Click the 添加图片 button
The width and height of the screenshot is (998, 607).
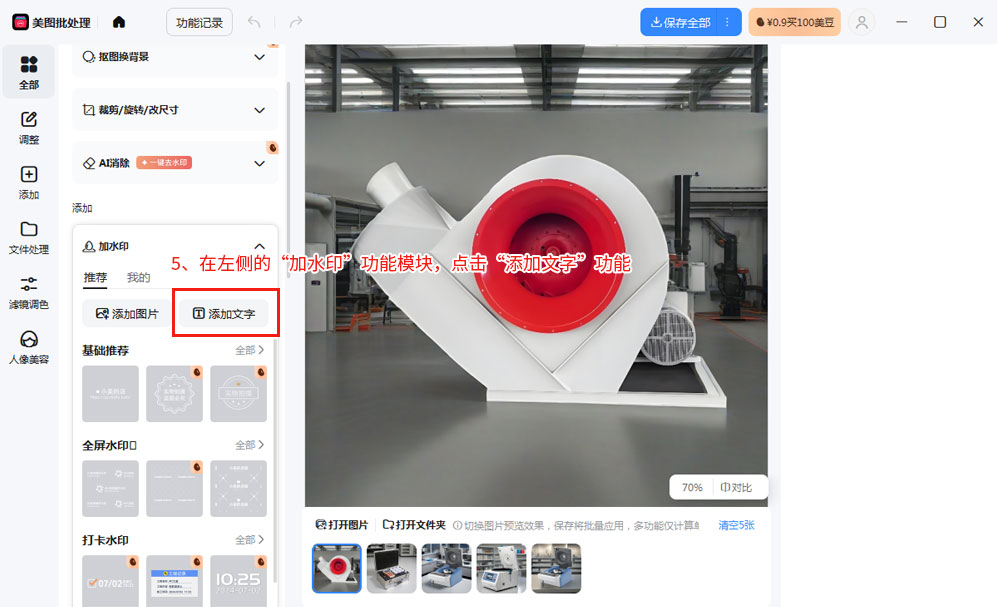pyautogui.click(x=127, y=314)
